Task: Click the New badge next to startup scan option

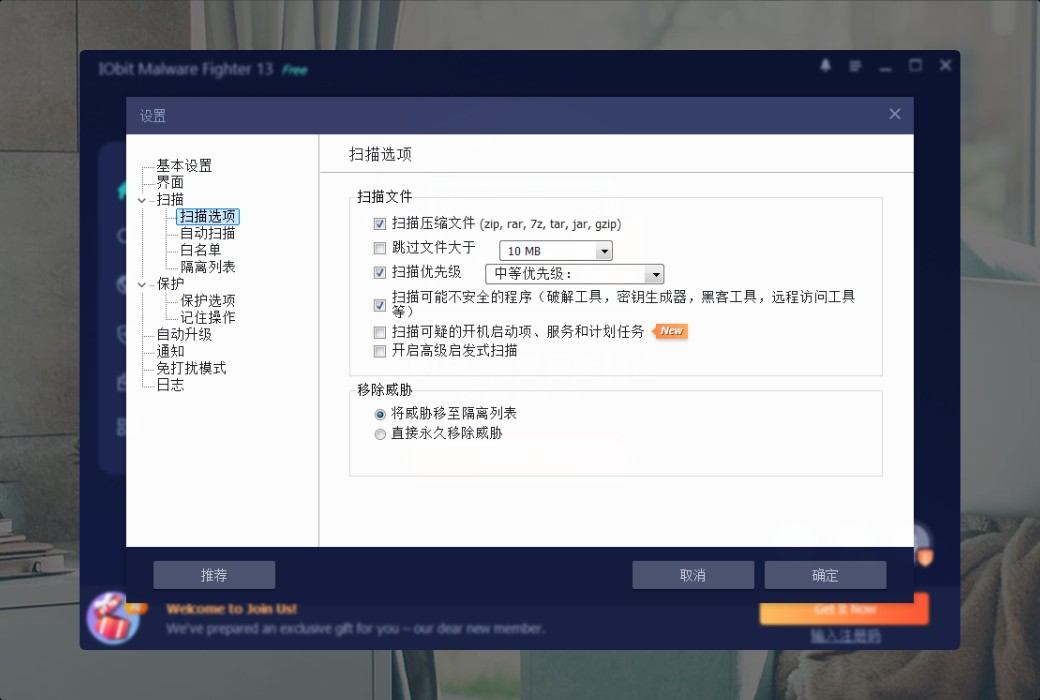Action: (x=670, y=331)
